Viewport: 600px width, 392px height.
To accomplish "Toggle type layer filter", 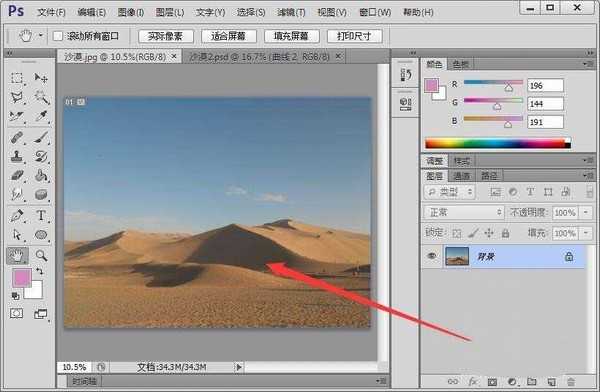I will point(530,192).
